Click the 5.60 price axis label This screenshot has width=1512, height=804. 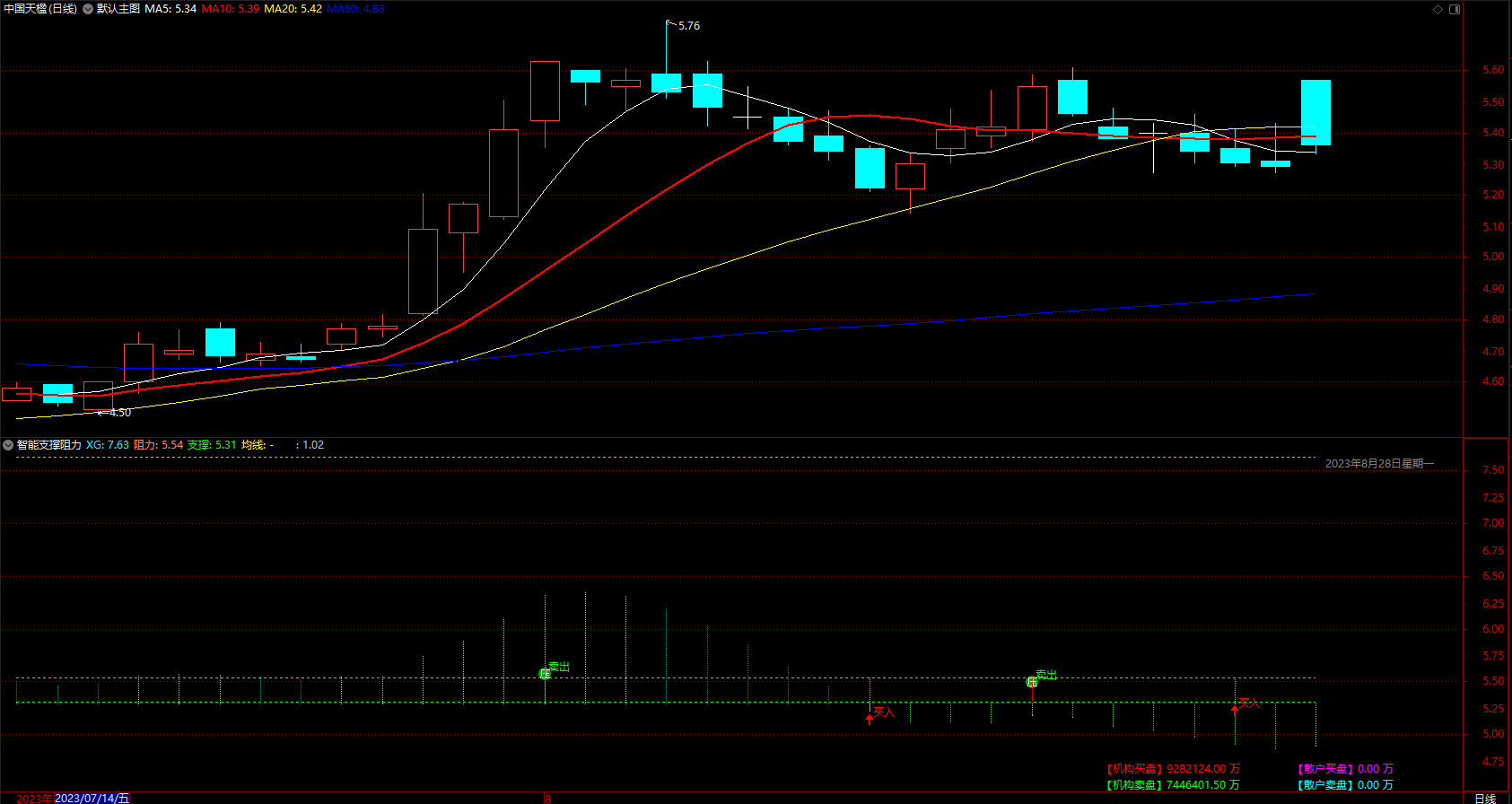[x=1493, y=70]
